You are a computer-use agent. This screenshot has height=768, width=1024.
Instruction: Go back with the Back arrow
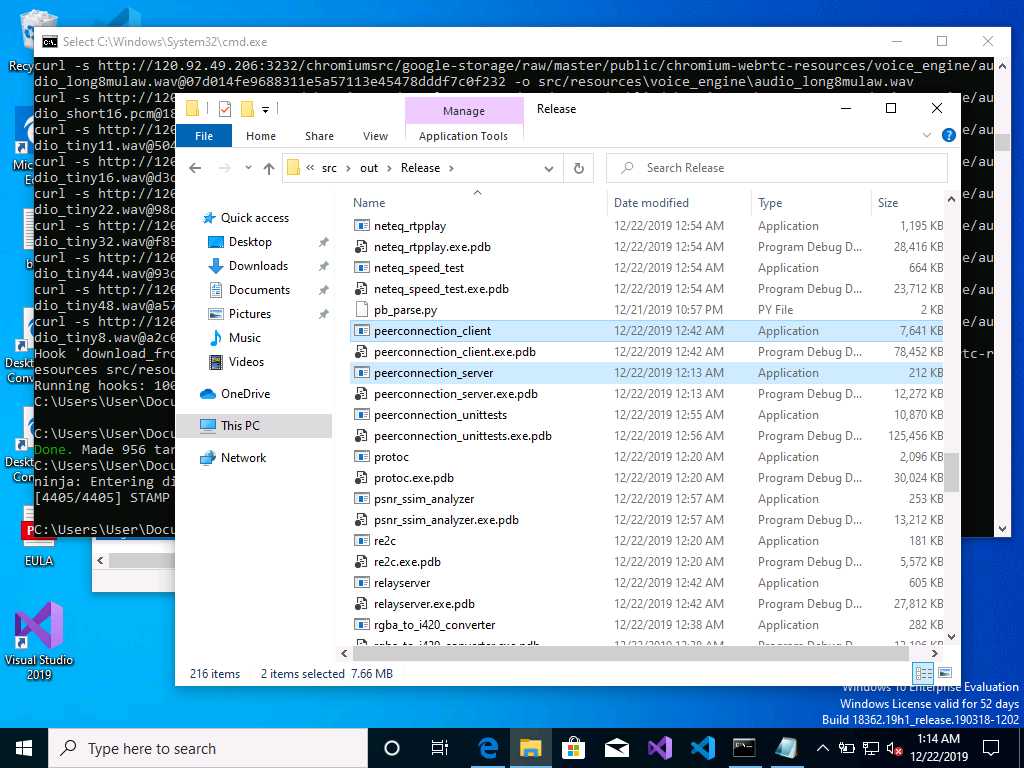[195, 168]
